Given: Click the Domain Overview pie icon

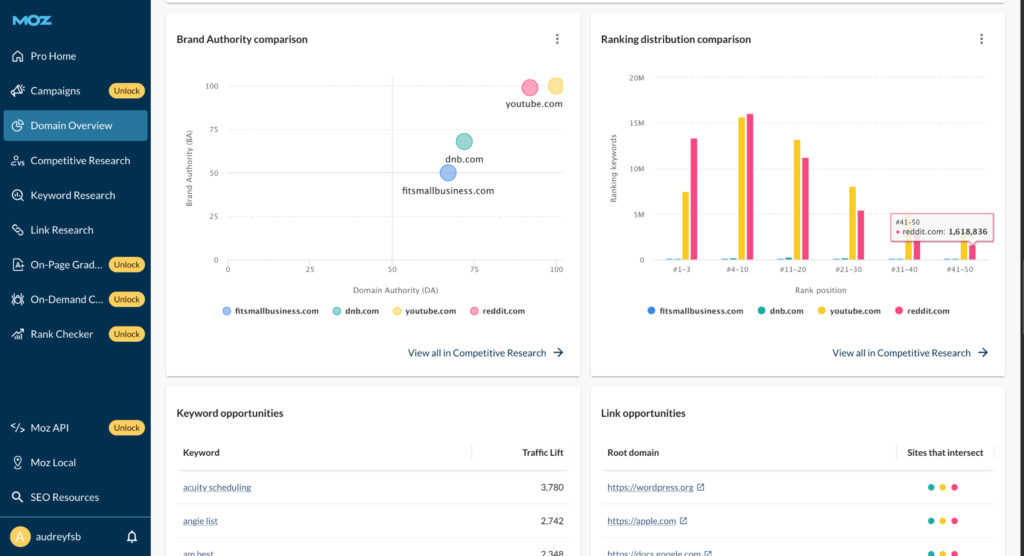Looking at the screenshot, I should point(18,125).
